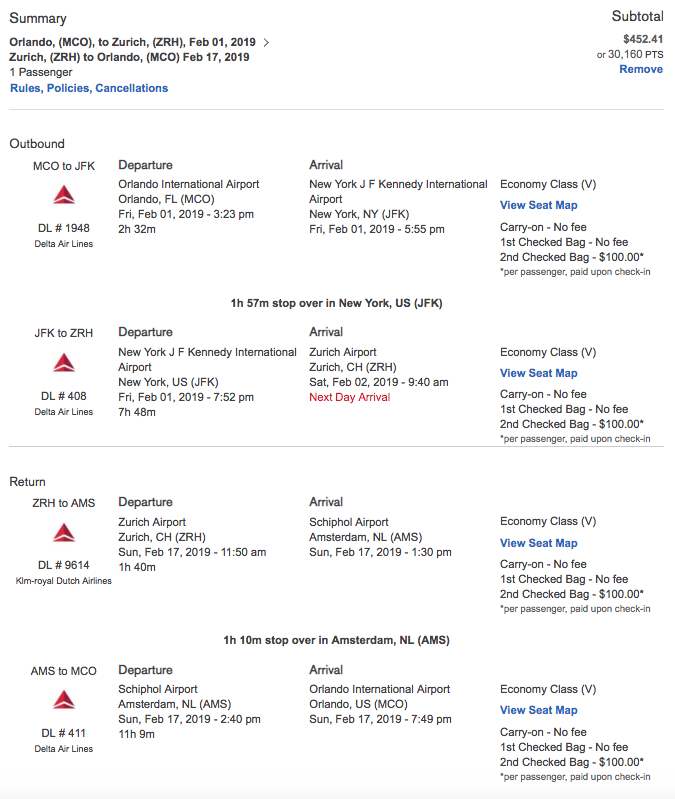675x799 pixels.
Task: Click Delta logo for flight DL 1948
Action: click(64, 195)
